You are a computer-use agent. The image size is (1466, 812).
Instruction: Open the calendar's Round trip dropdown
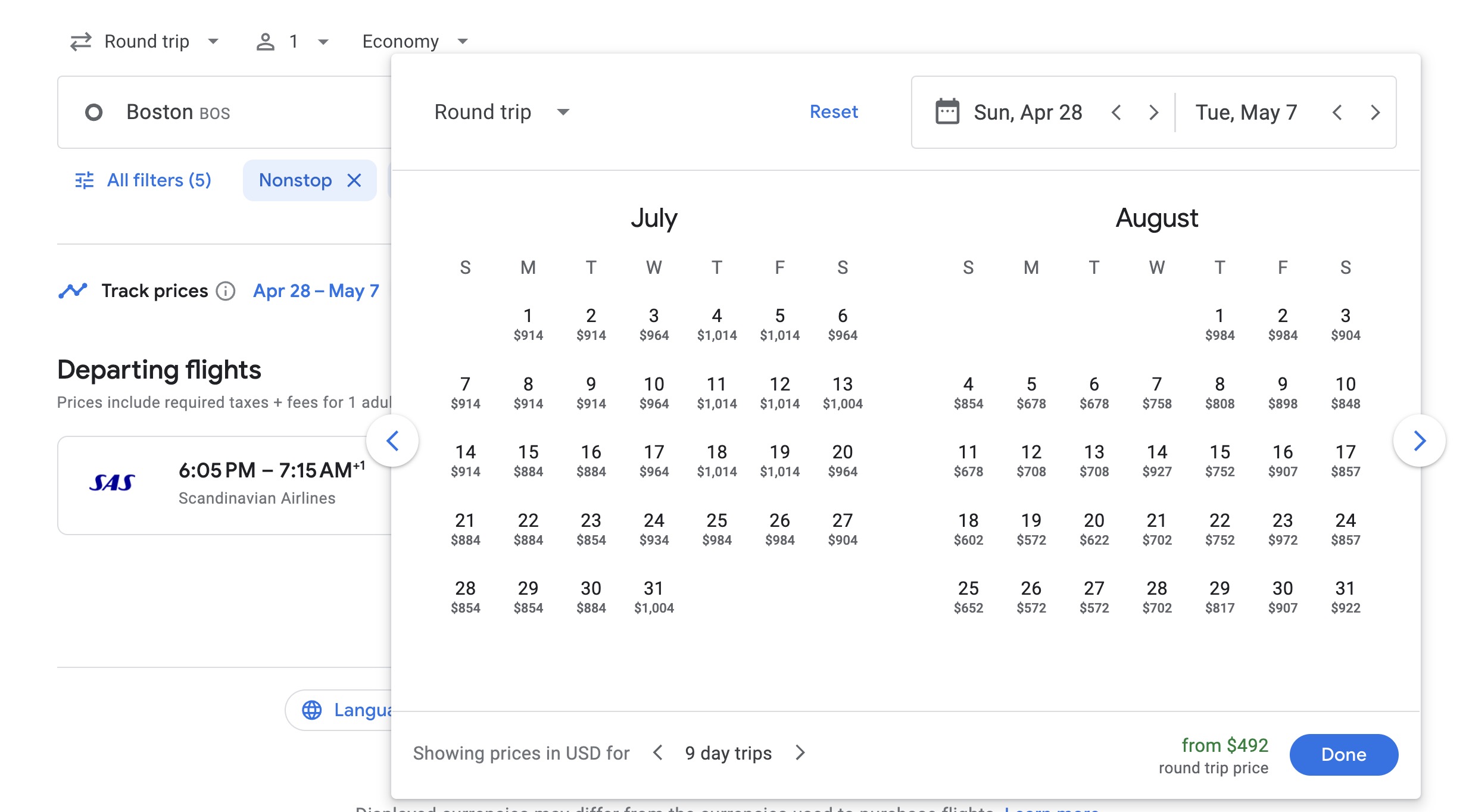tap(502, 112)
